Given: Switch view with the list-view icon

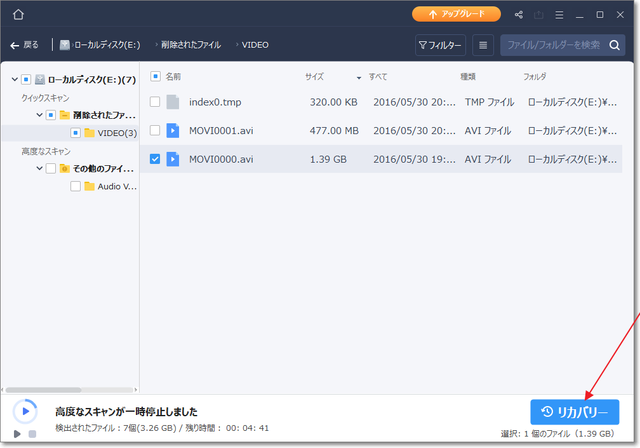Looking at the screenshot, I should (x=483, y=45).
